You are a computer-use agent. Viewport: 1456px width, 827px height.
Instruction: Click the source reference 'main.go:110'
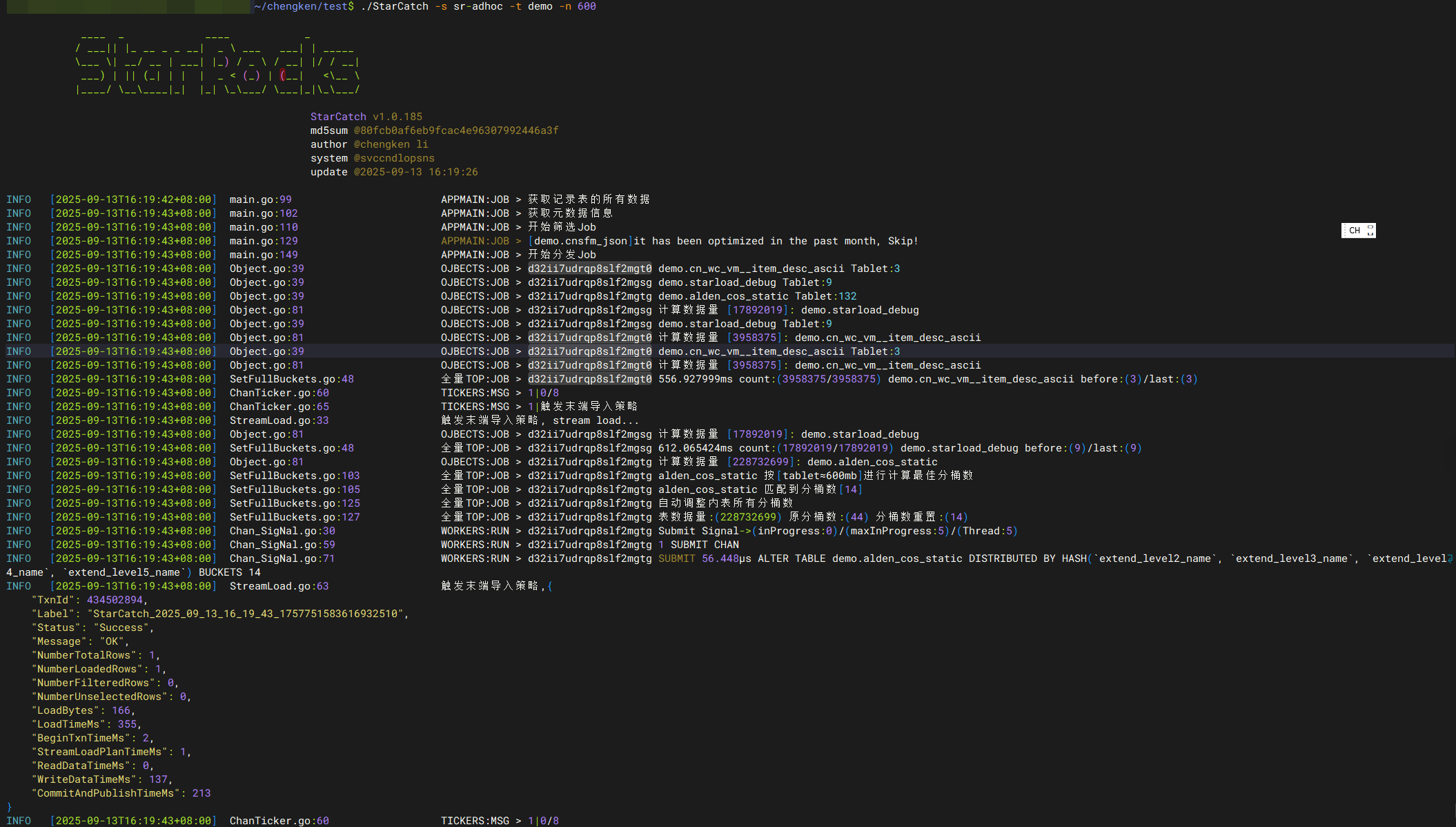click(264, 227)
